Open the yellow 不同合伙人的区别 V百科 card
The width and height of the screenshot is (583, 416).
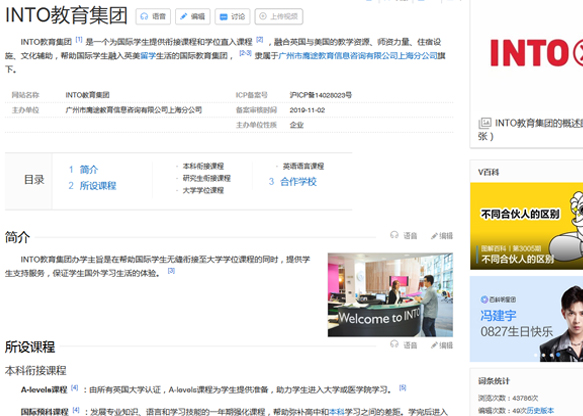[526, 226]
